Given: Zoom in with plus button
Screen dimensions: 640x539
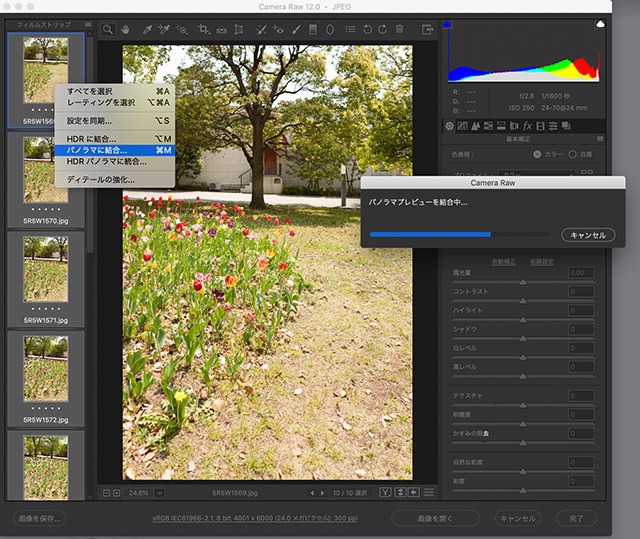Looking at the screenshot, I should (116, 493).
